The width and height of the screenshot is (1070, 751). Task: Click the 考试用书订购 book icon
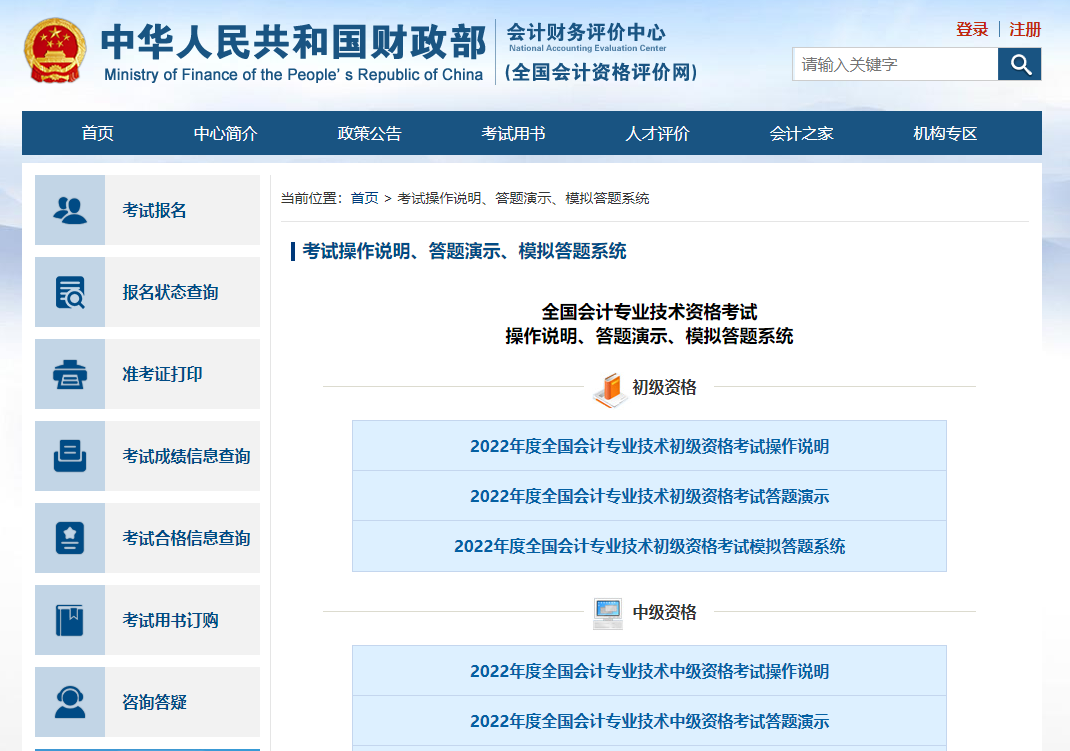pyautogui.click(x=70, y=620)
